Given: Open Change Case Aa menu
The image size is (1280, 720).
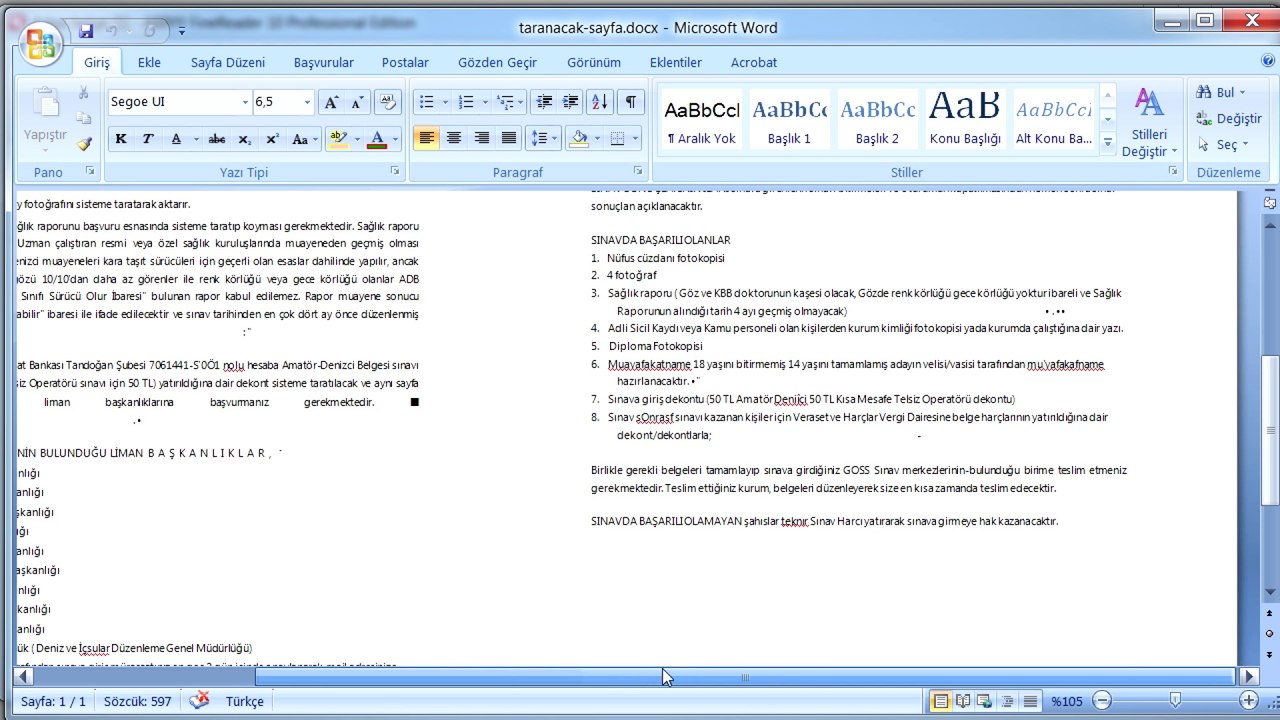Looking at the screenshot, I should point(303,139).
